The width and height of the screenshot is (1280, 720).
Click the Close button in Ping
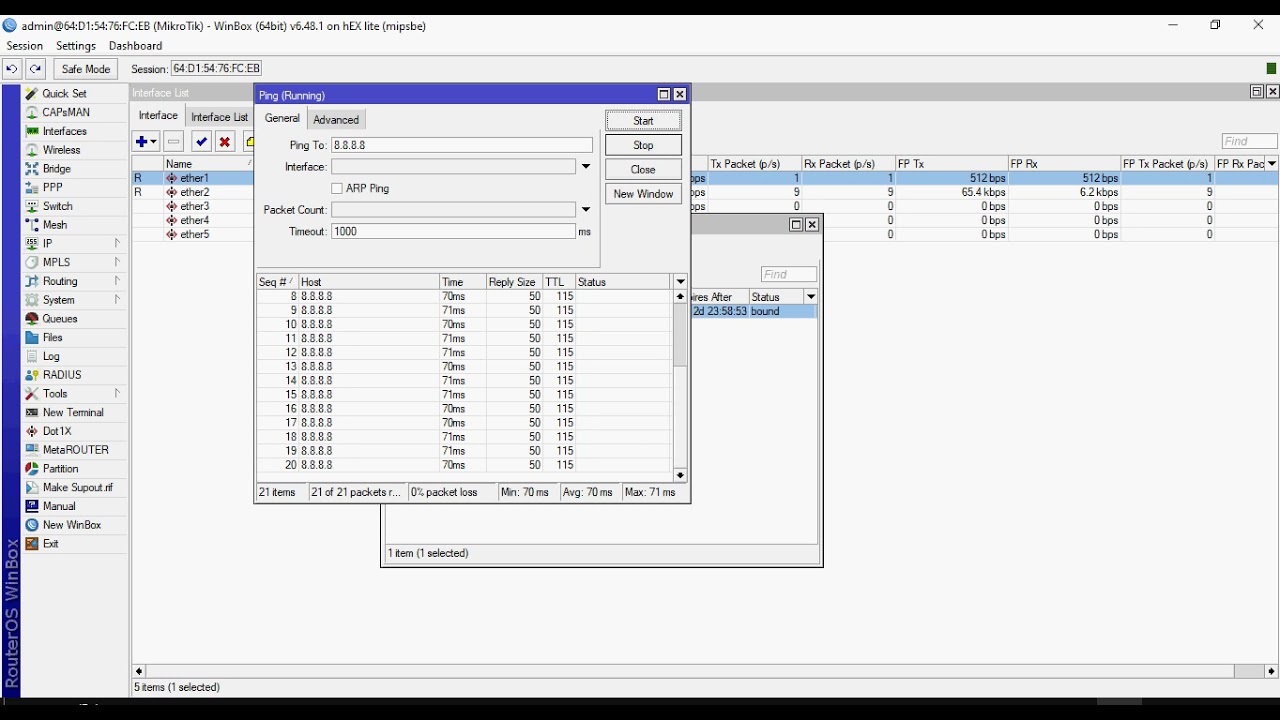click(x=643, y=169)
